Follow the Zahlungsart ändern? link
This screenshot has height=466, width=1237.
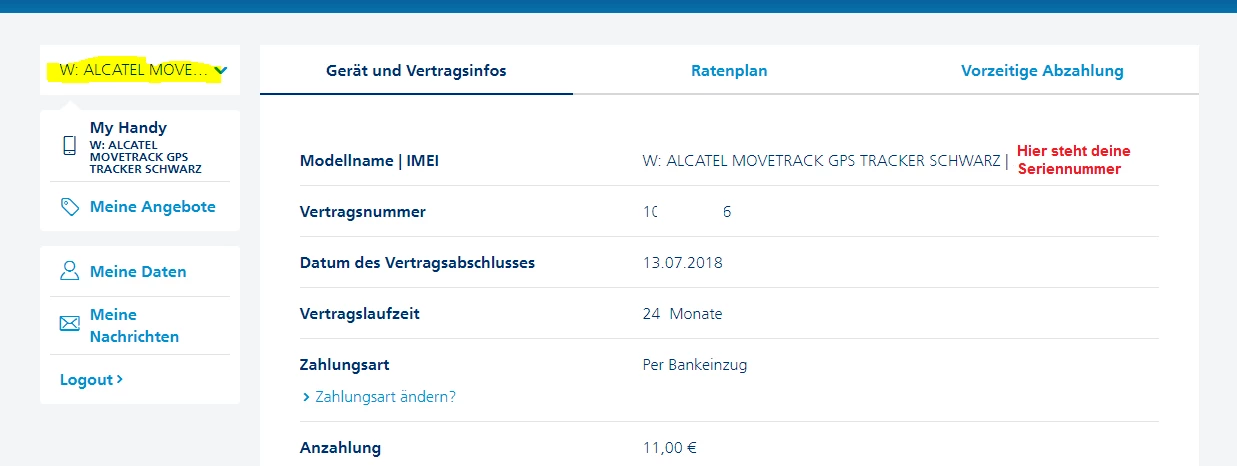(385, 397)
